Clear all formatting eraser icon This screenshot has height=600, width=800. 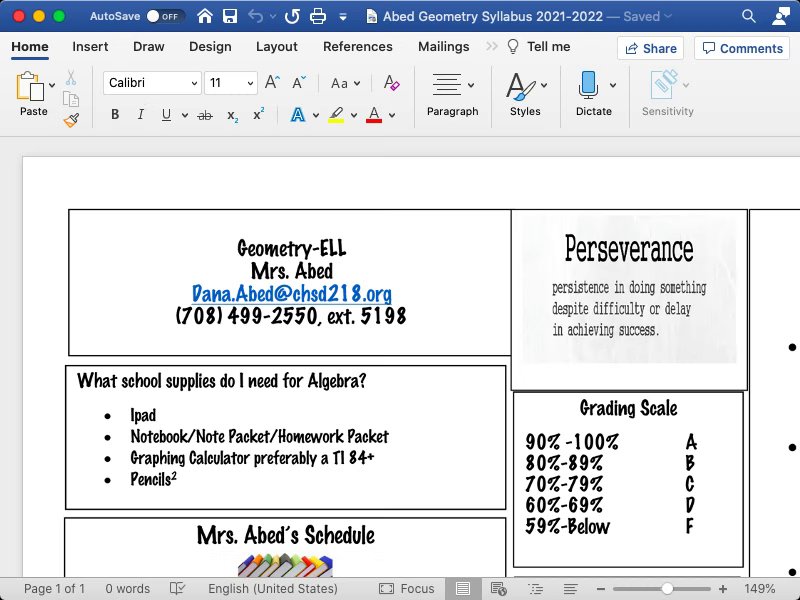click(391, 83)
